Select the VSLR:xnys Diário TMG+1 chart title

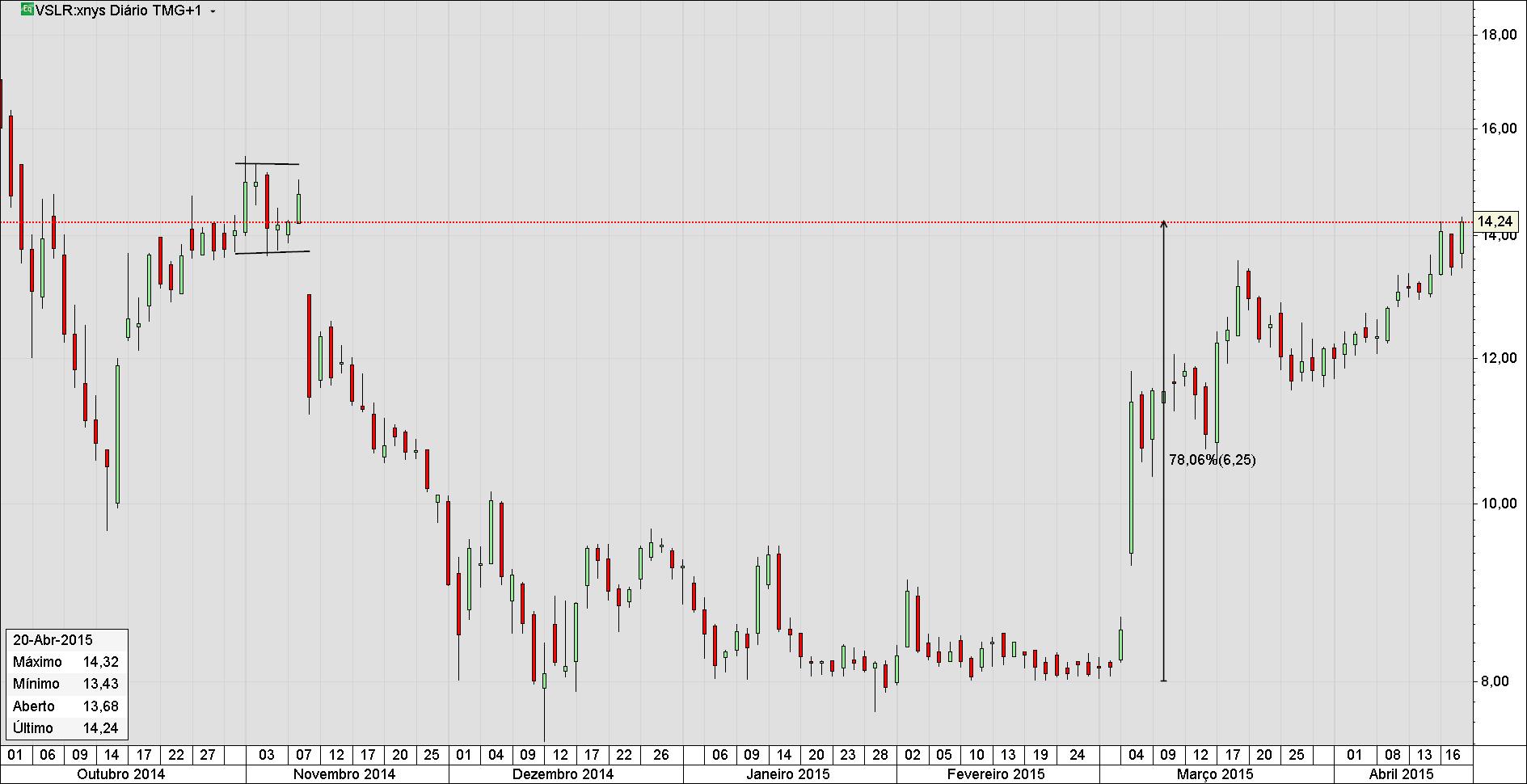point(118,11)
